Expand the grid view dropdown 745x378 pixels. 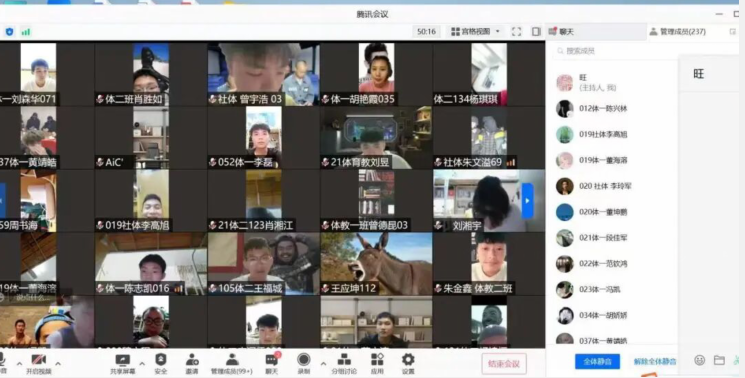pyautogui.click(x=476, y=31)
